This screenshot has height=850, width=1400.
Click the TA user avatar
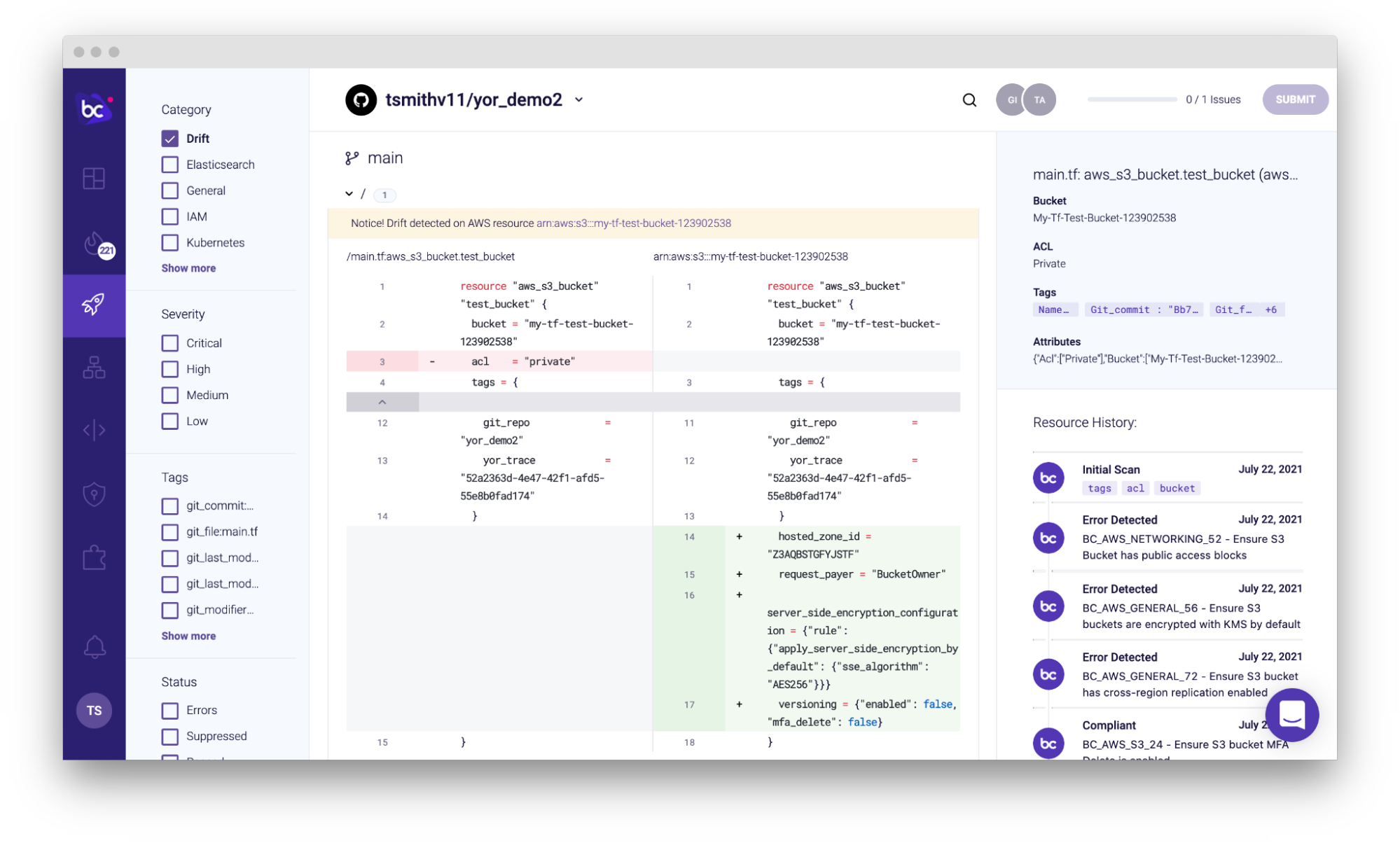point(1040,99)
